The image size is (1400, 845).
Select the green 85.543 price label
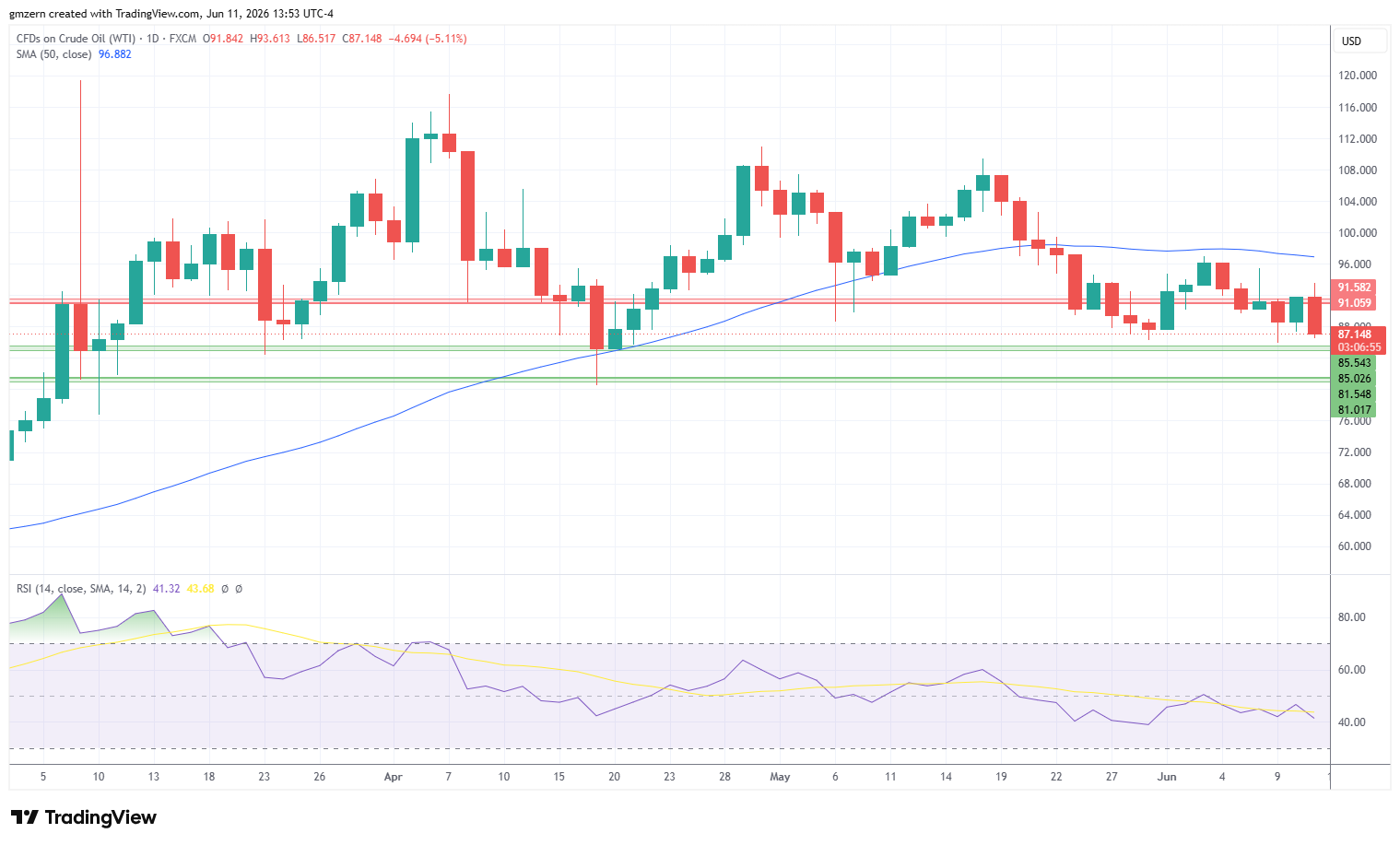[1354, 363]
